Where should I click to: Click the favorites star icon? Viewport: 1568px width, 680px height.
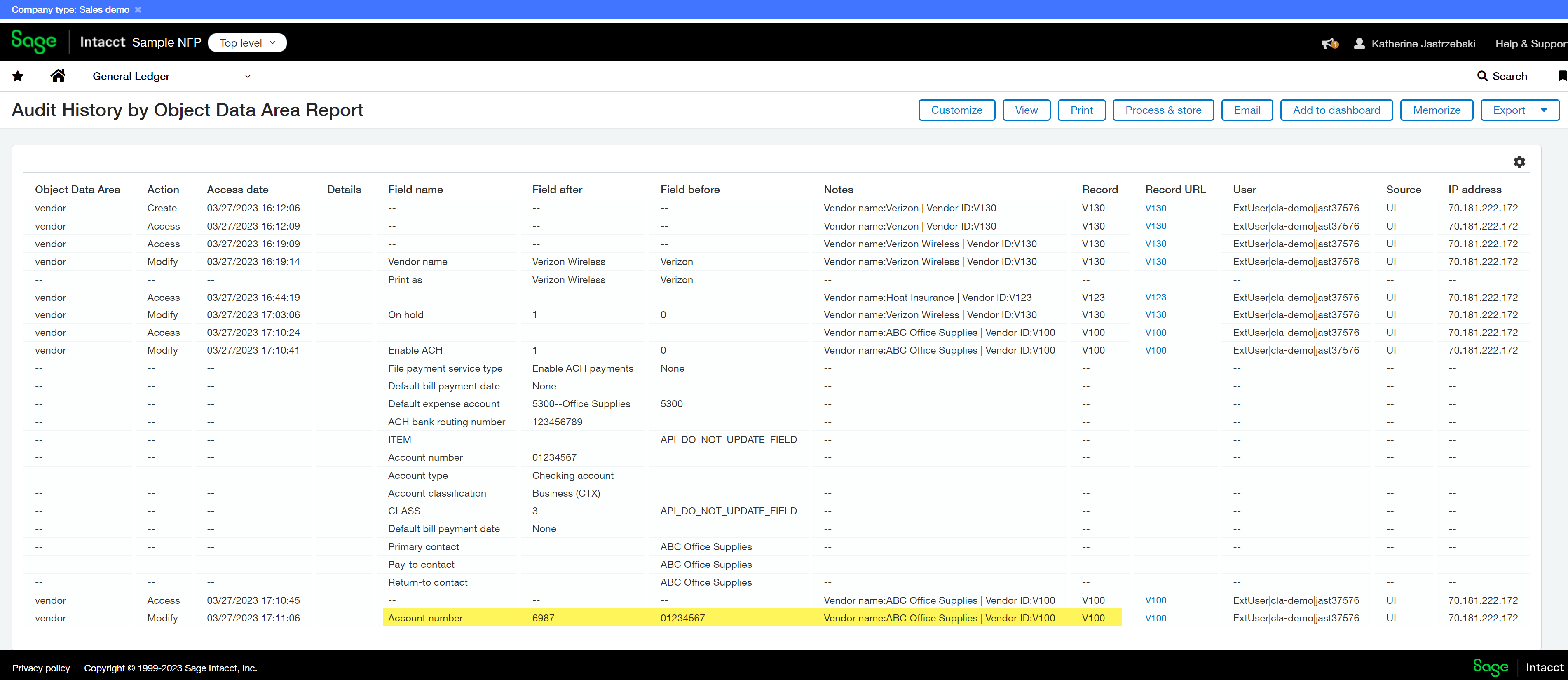[18, 76]
